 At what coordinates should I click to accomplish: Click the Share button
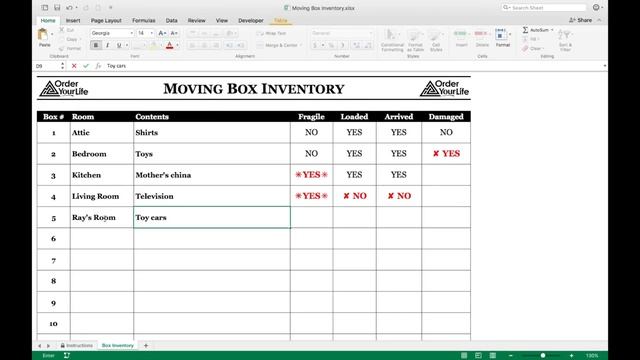580,20
